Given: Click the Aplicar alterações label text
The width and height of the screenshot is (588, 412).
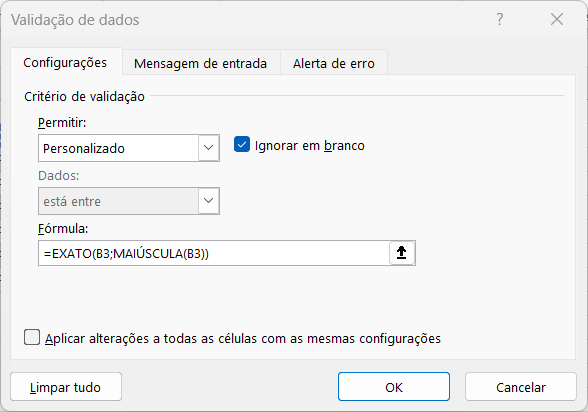Looking at the screenshot, I should pyautogui.click(x=243, y=339).
